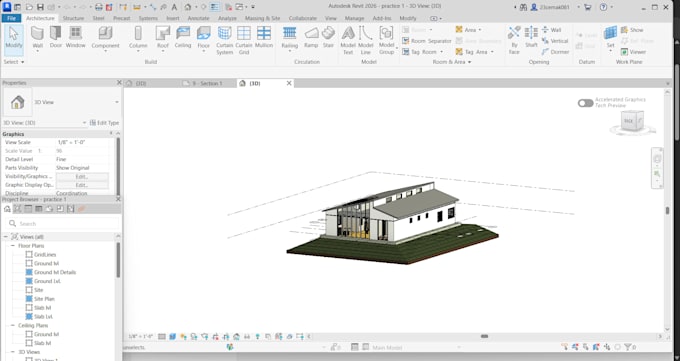Select the Component tool
Viewport: 680px width, 361px height.
click(x=105, y=38)
